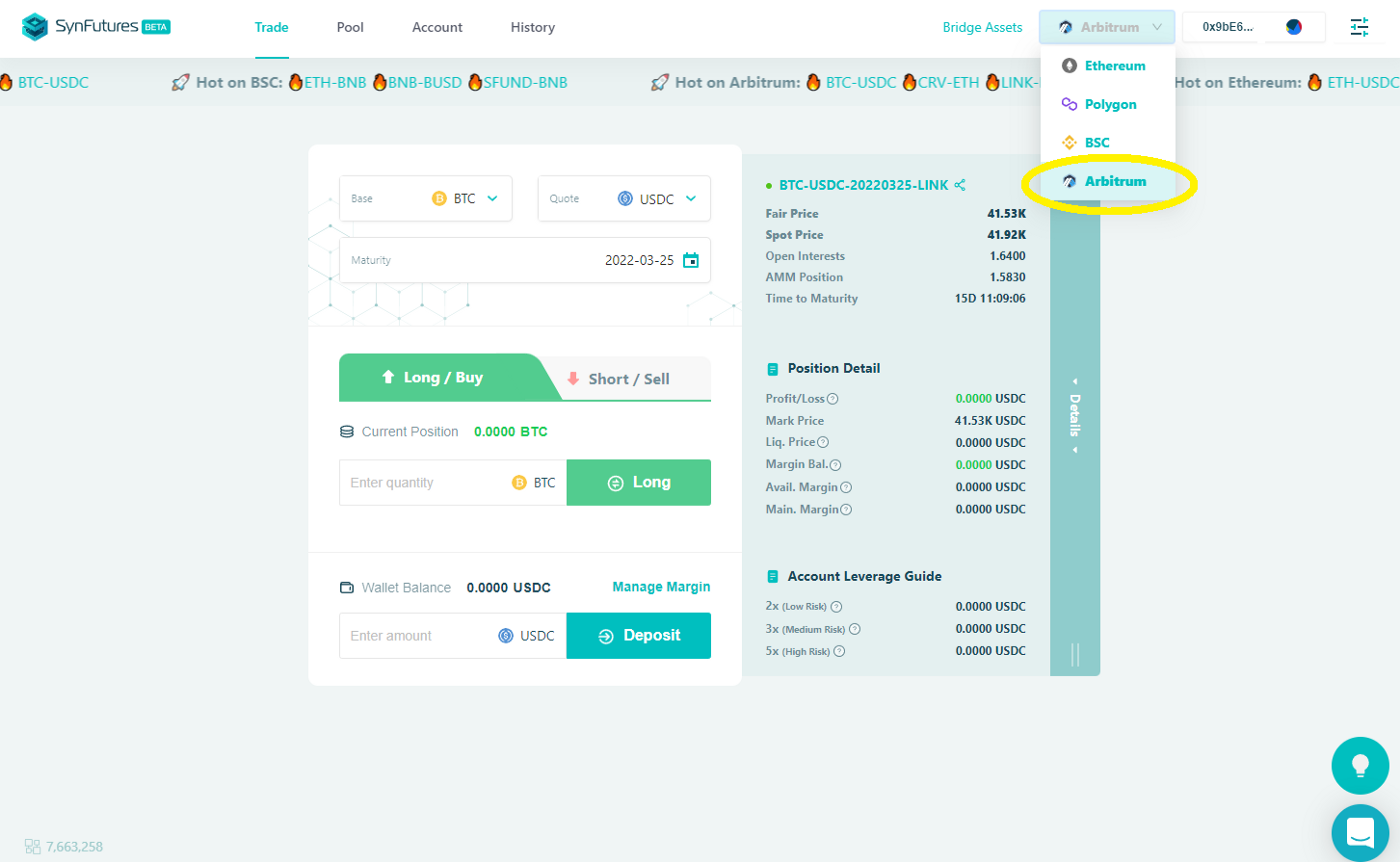Click the block number icon
The image size is (1400, 862).
point(31,846)
